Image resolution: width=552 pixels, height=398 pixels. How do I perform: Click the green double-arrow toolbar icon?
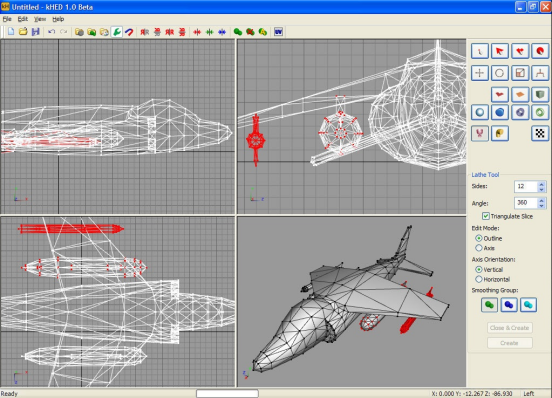pyautogui.click(x=209, y=32)
